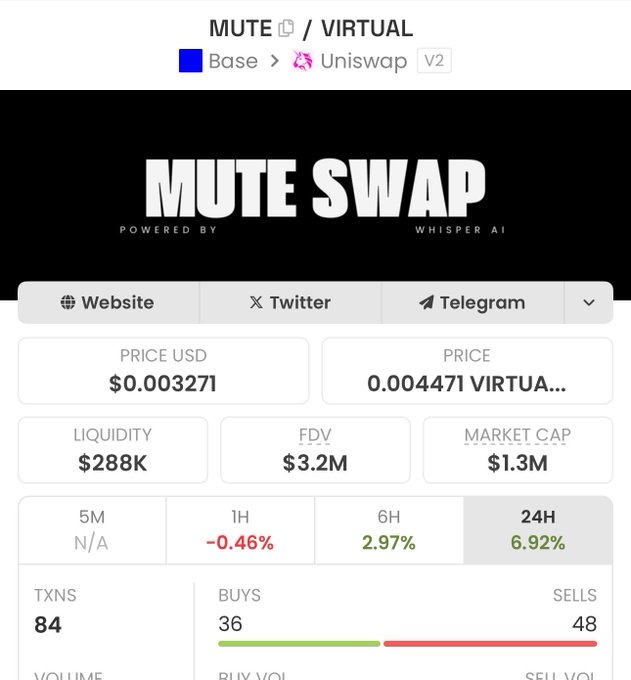Click the globe icon for Website
This screenshot has height=680, width=631.
[x=68, y=302]
